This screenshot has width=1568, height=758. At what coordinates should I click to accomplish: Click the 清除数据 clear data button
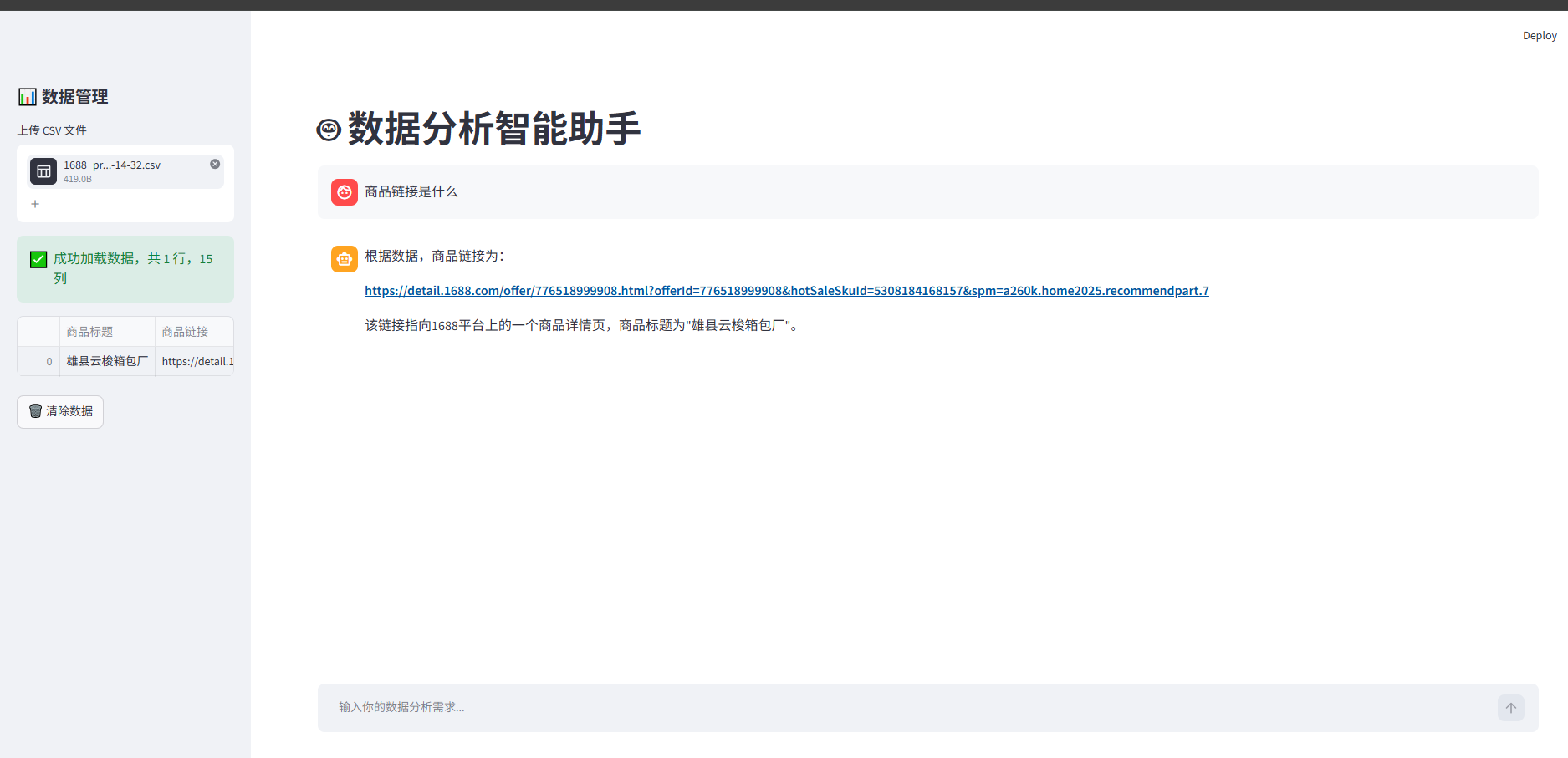click(60, 412)
